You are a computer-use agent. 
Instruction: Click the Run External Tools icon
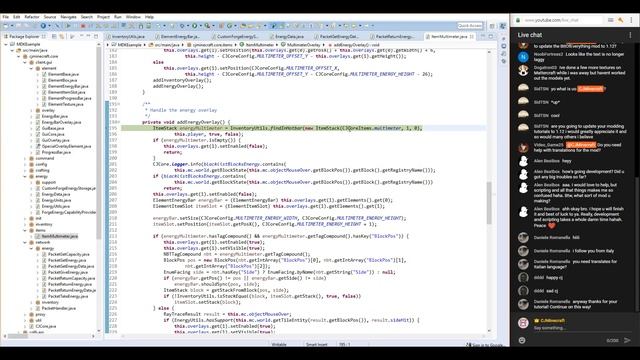coord(208,26)
